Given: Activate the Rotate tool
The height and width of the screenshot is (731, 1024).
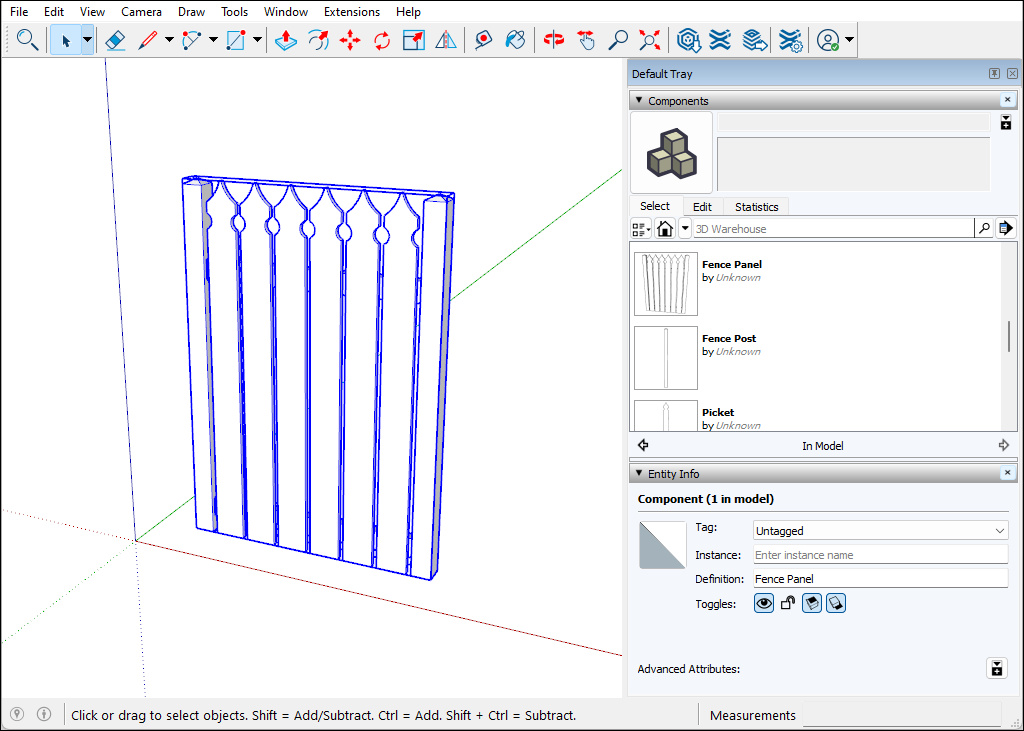Looking at the screenshot, I should tap(381, 40).
